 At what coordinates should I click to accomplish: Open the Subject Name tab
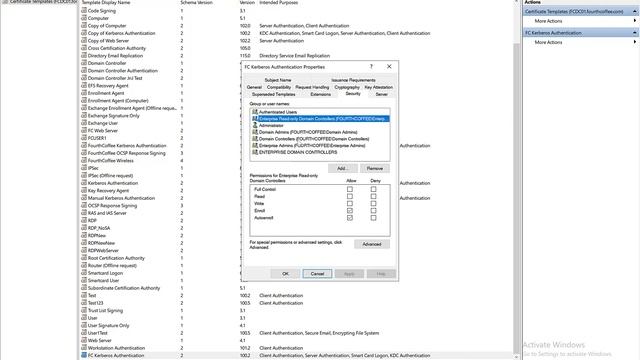[278, 80]
